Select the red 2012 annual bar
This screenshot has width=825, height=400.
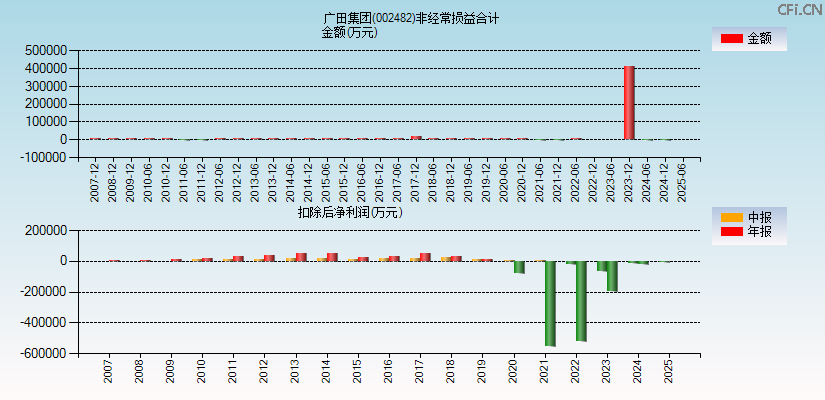[x=269, y=258]
